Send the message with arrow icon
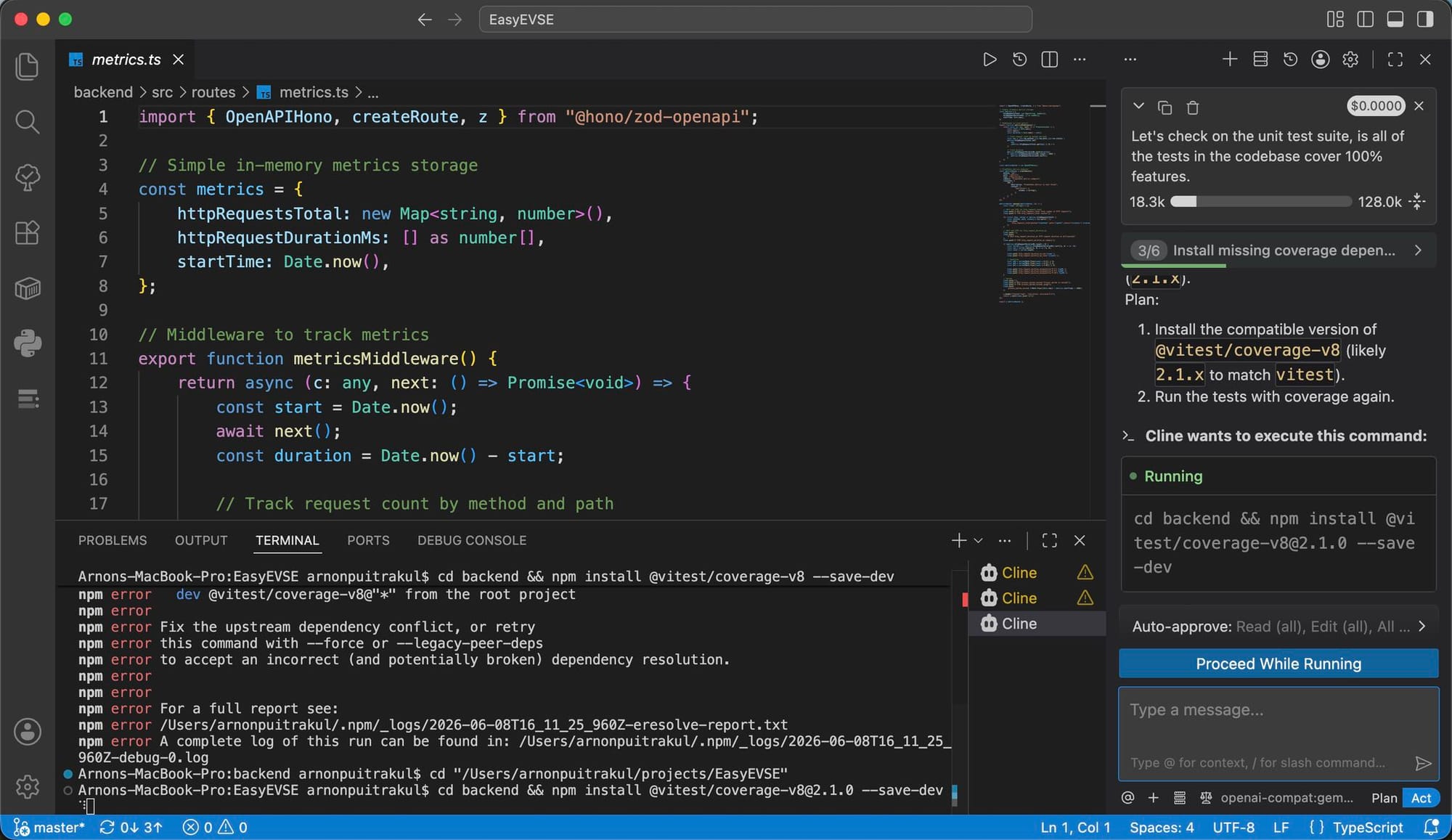1452x840 pixels. [1423, 763]
